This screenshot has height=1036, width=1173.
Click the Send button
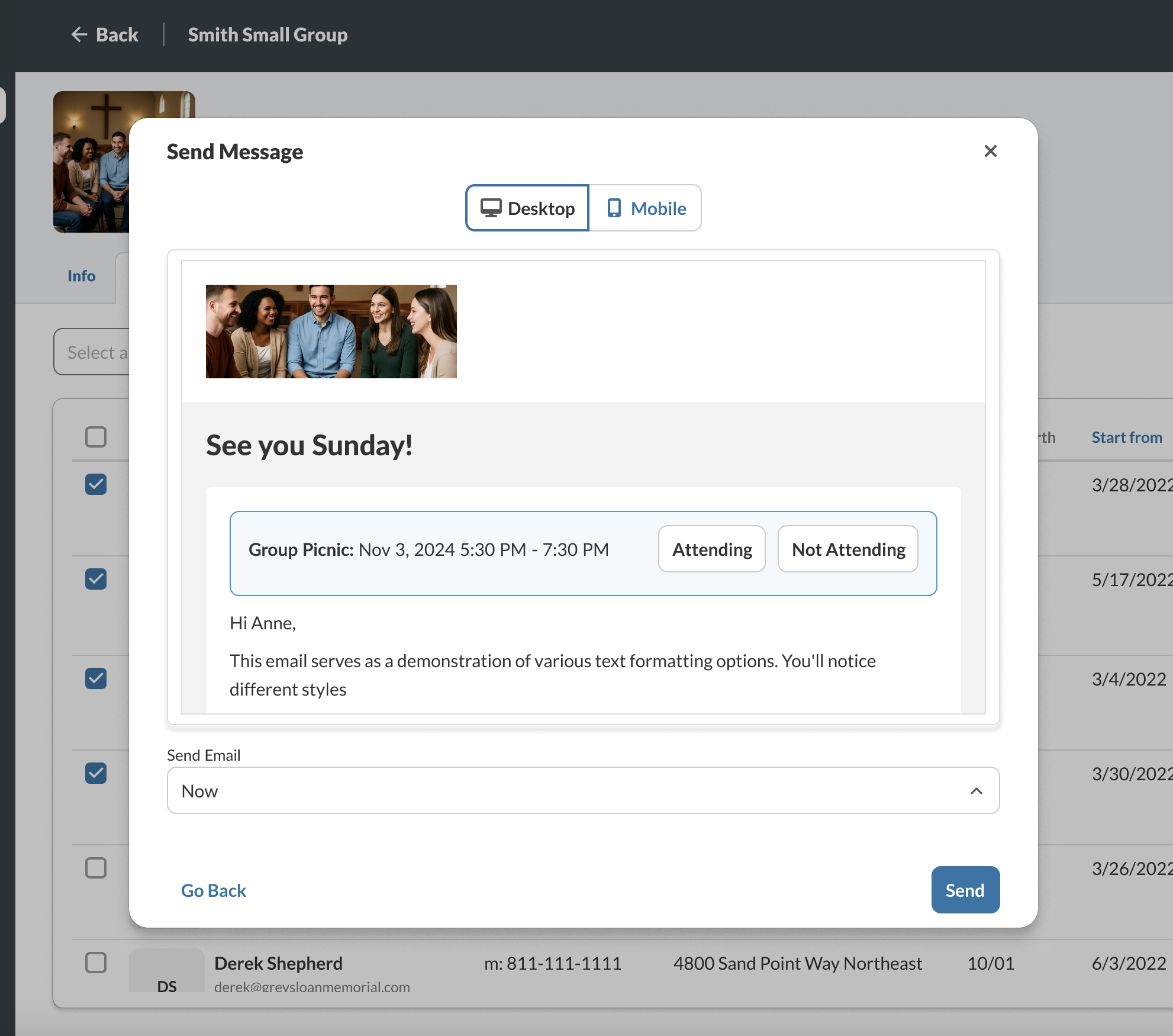[x=965, y=890]
